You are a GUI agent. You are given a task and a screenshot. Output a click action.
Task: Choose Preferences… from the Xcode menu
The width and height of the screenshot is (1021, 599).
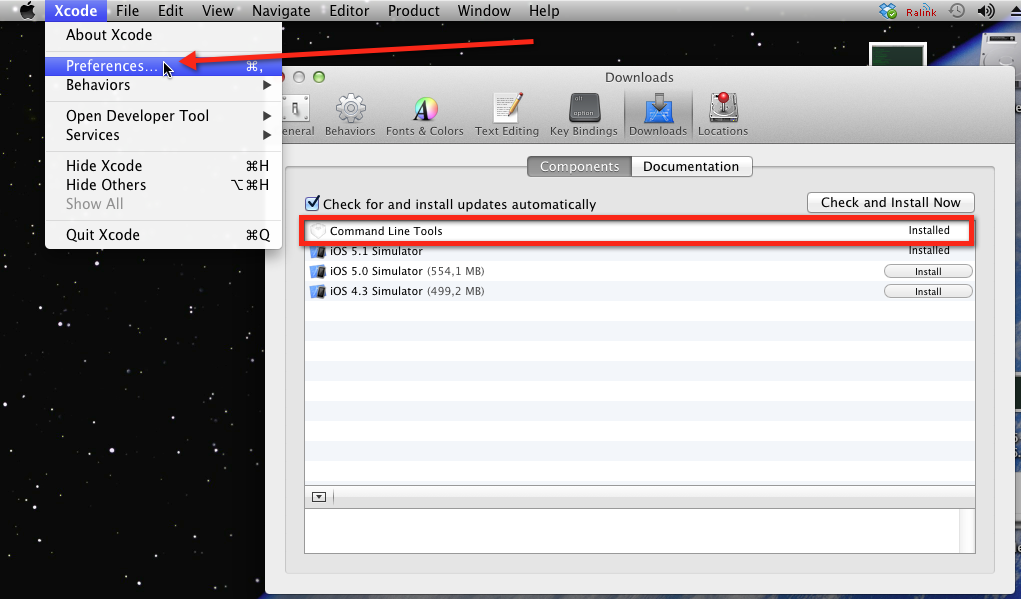112,66
